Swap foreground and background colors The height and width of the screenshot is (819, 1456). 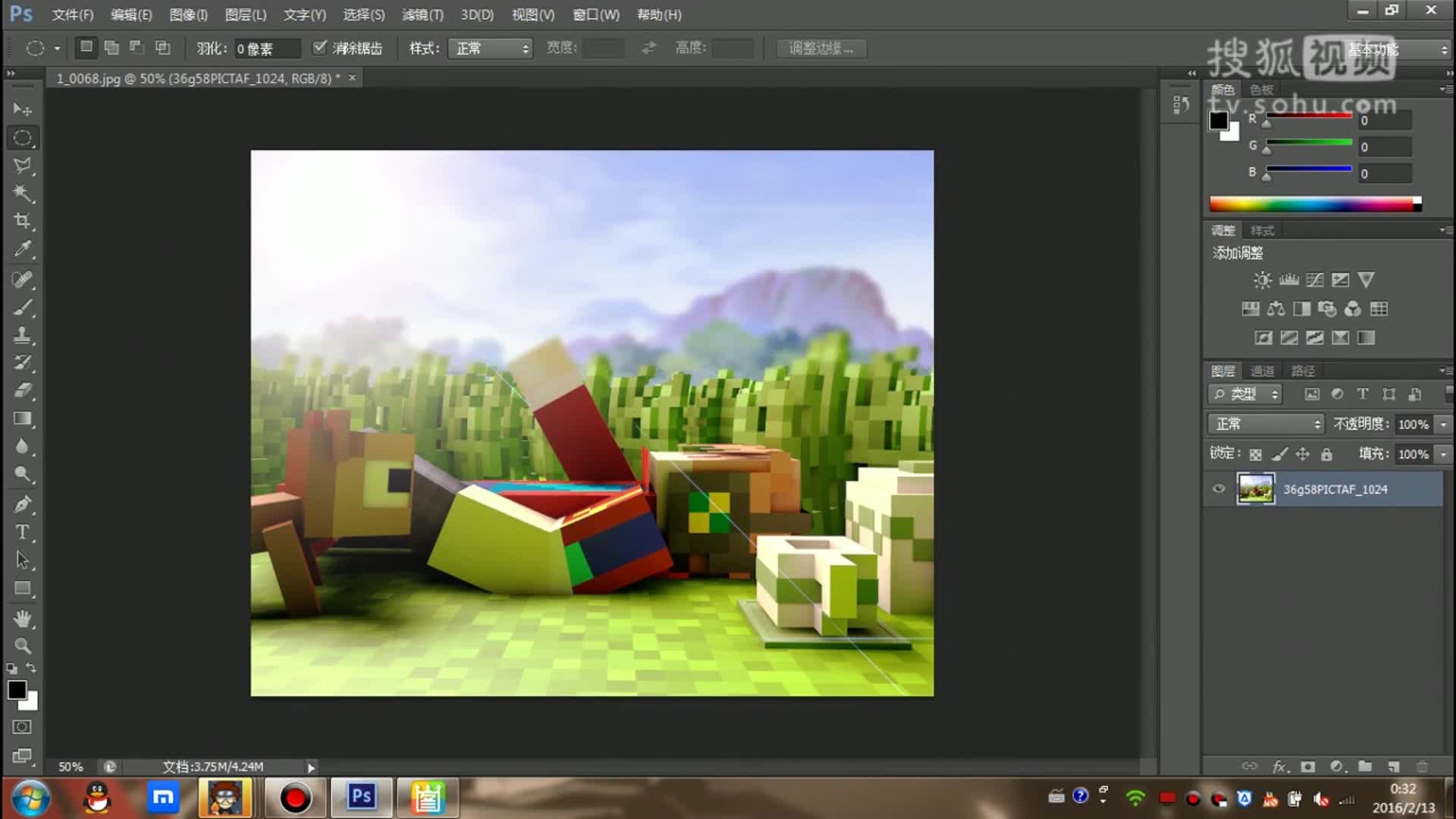tap(31, 668)
